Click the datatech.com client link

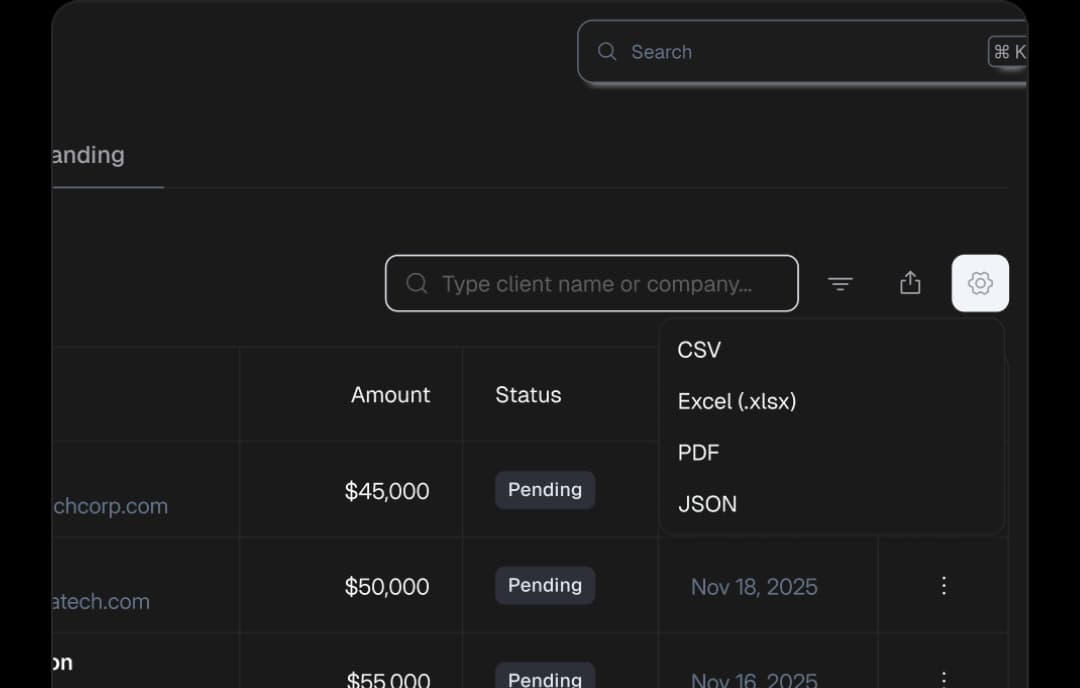100,601
